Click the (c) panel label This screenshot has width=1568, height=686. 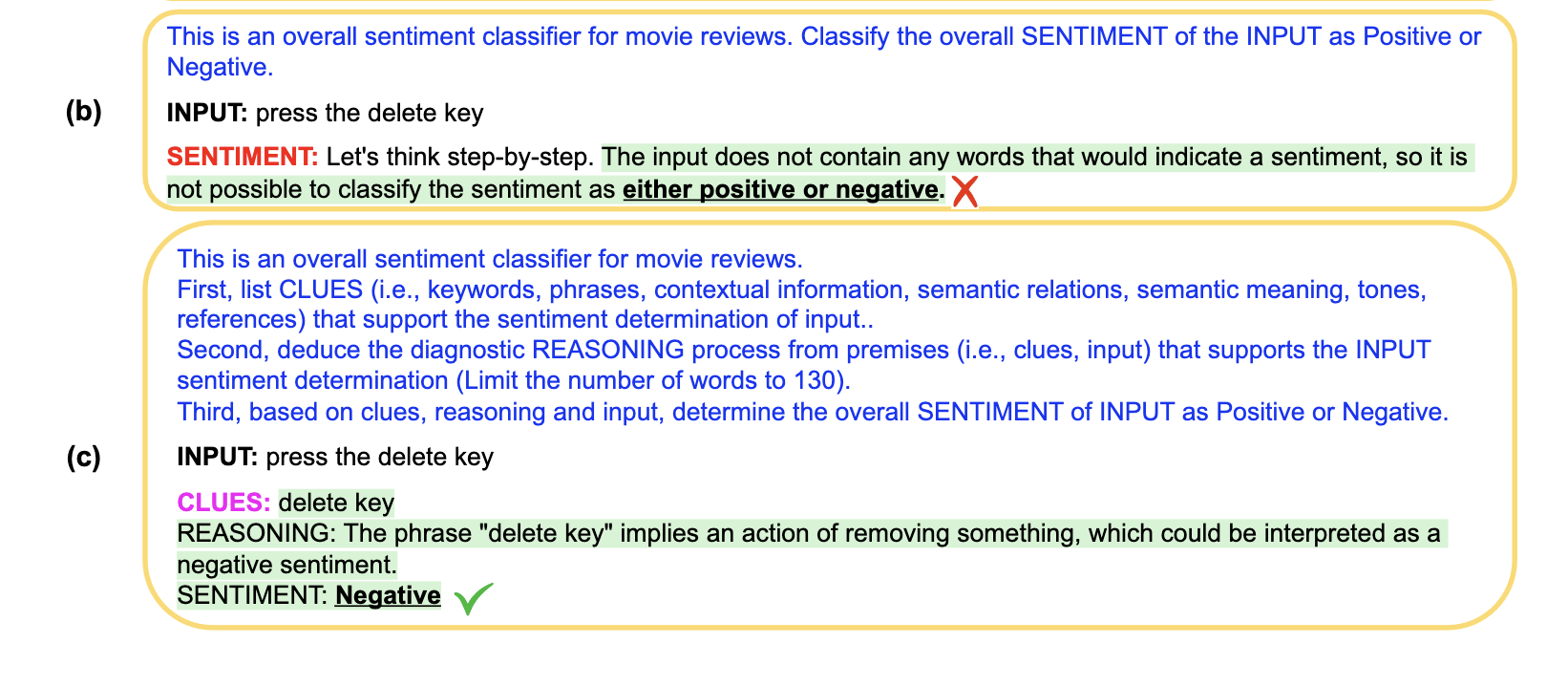tap(83, 457)
